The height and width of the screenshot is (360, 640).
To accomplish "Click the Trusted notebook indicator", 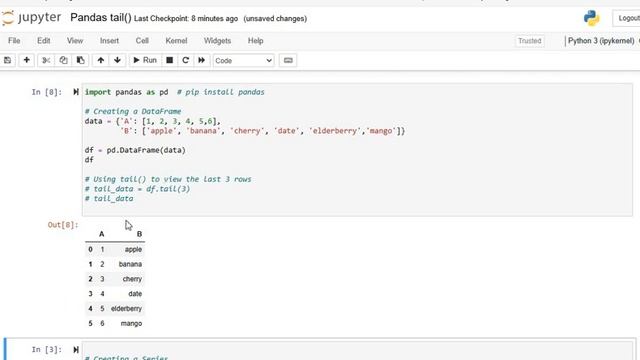I will click(529, 41).
